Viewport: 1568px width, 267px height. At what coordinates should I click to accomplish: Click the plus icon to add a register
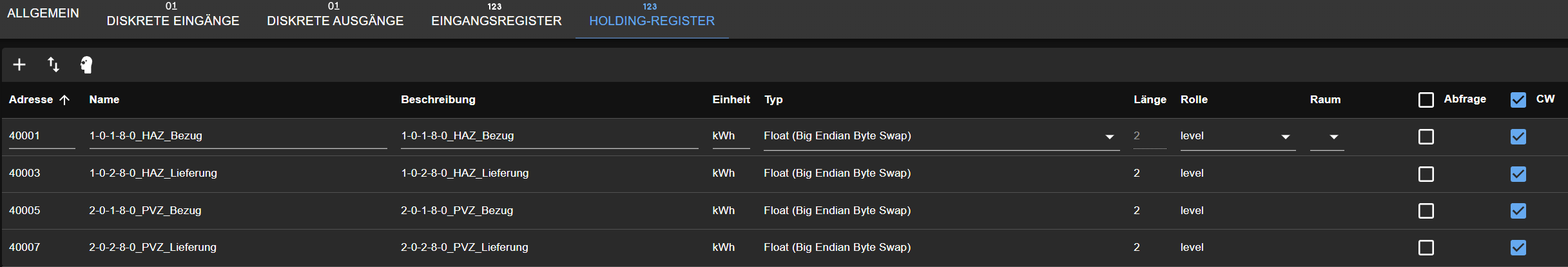[x=19, y=64]
